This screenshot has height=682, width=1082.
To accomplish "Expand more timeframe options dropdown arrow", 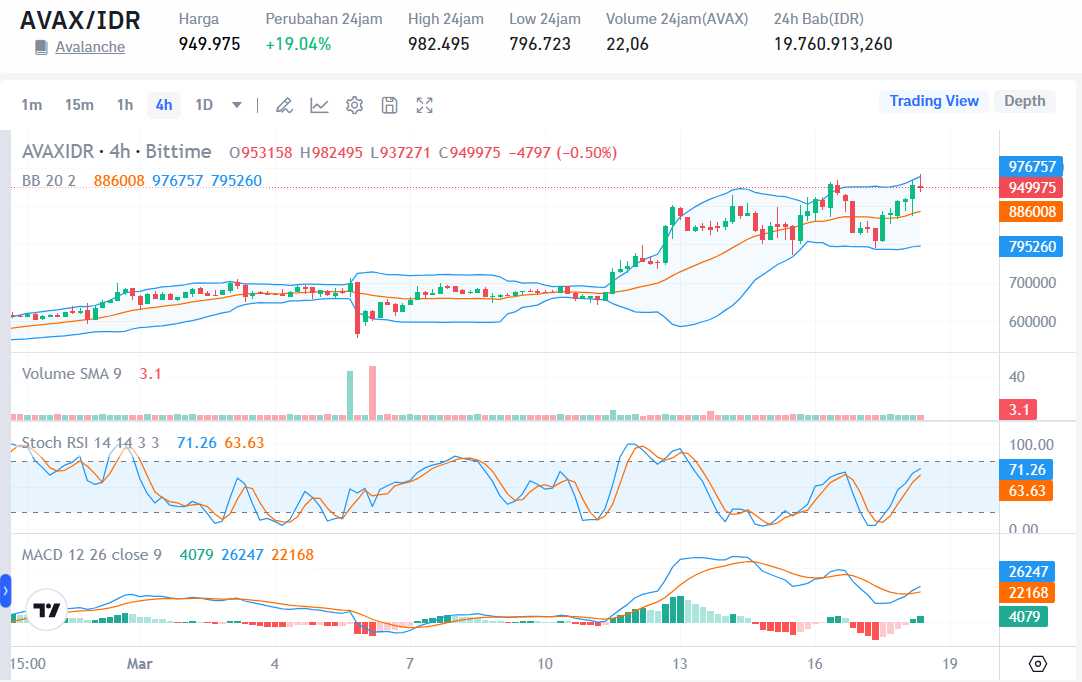I will coord(237,105).
